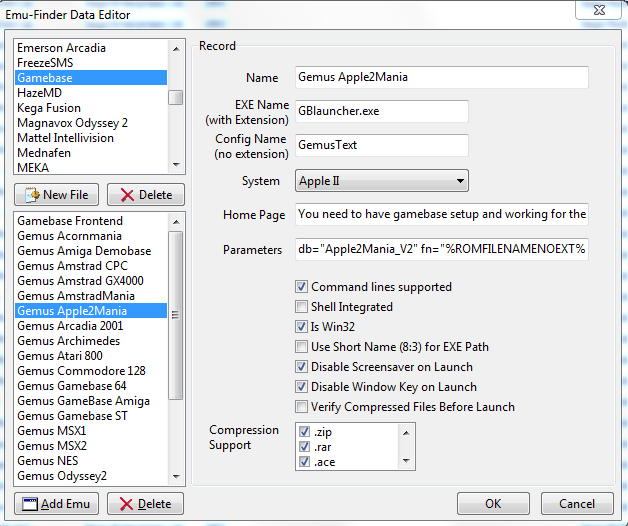Click the red X icon beside New File

click(x=127, y=195)
